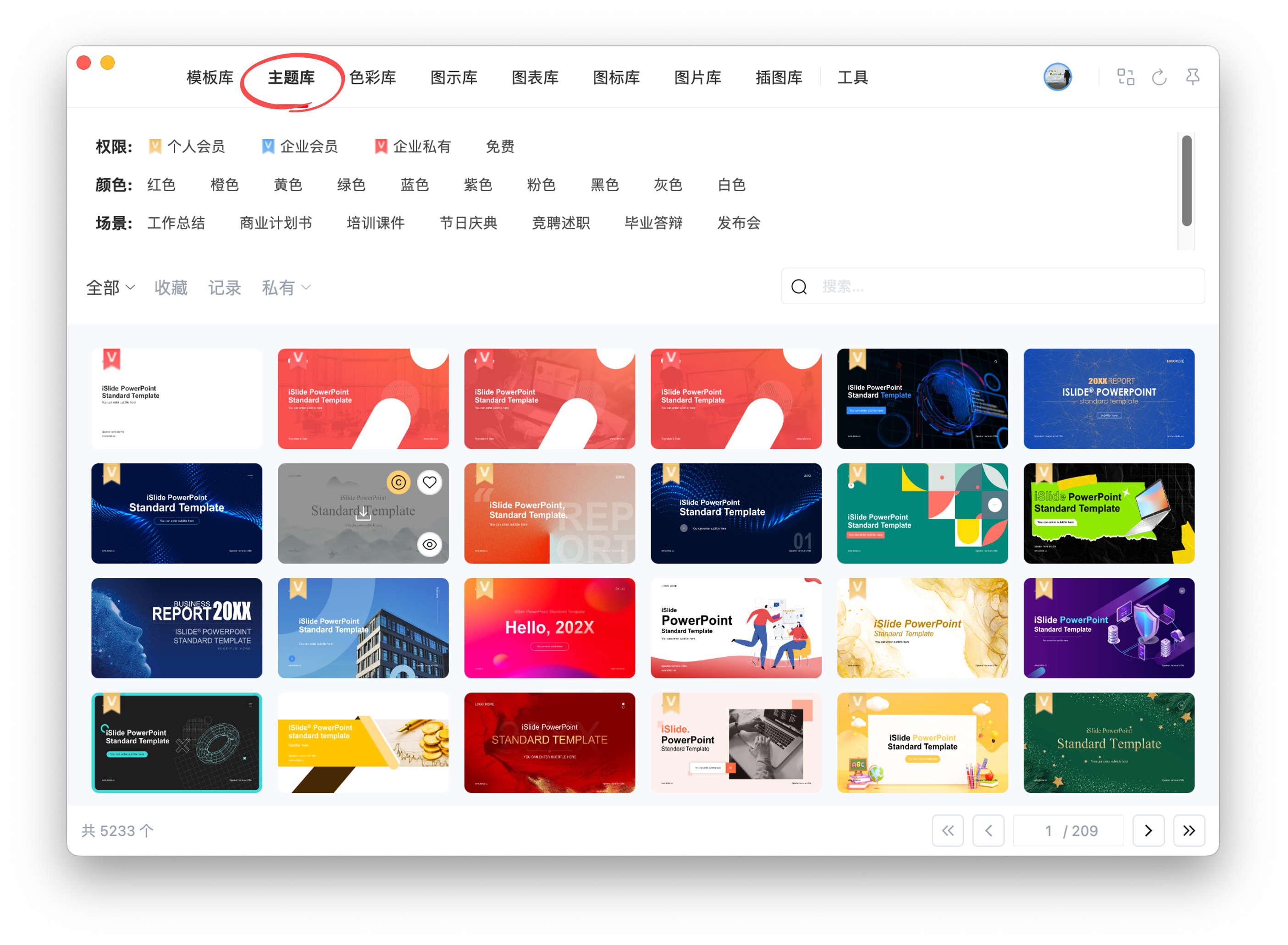Click the layout switch icon beside avatar

coord(1126,77)
